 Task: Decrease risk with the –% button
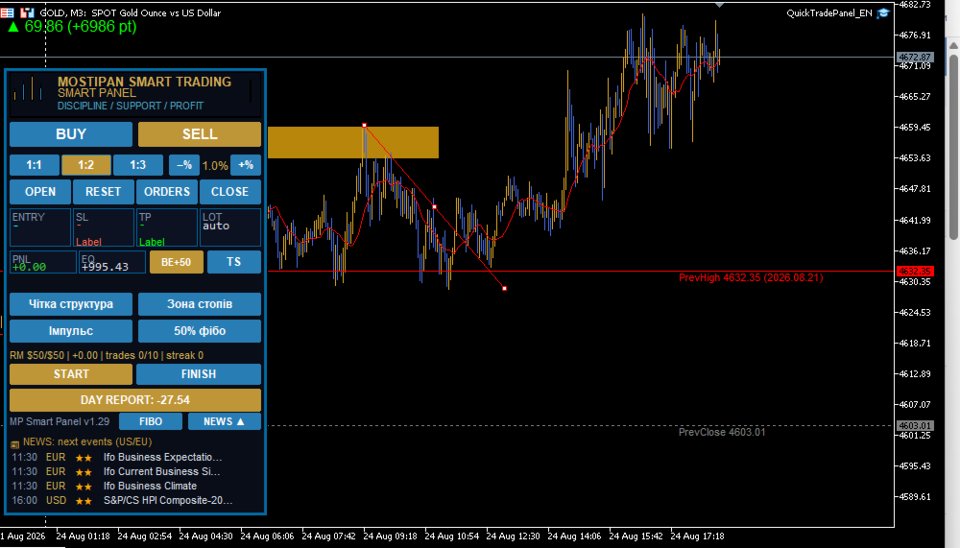(x=184, y=165)
